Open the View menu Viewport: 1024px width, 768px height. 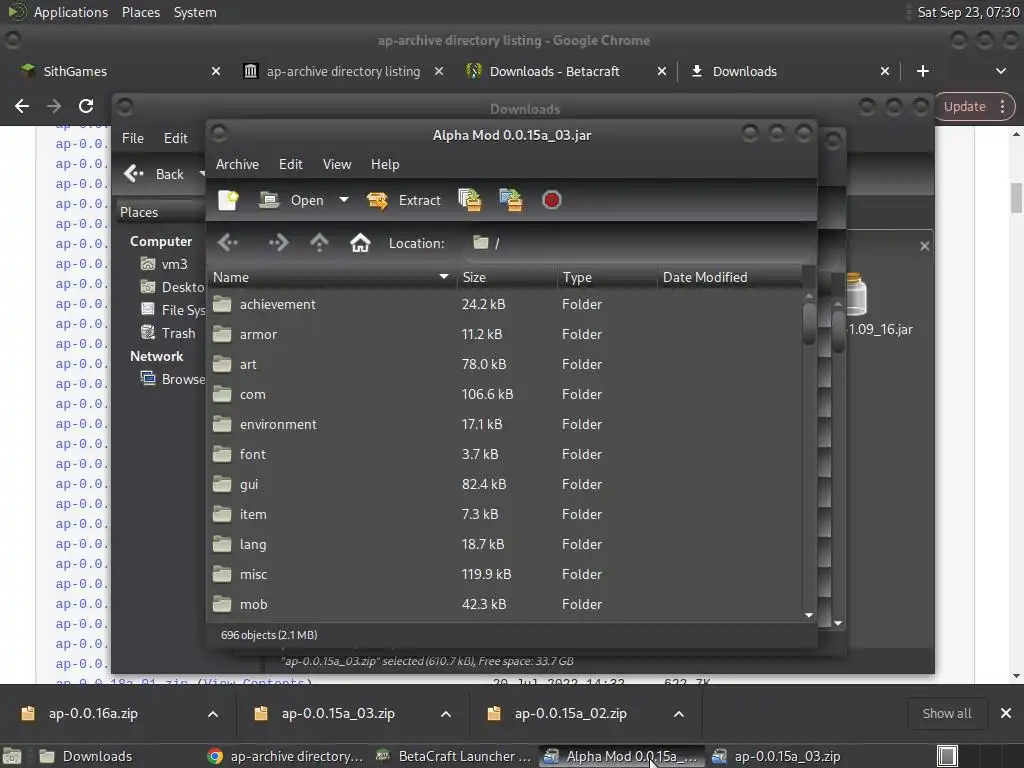tap(337, 164)
